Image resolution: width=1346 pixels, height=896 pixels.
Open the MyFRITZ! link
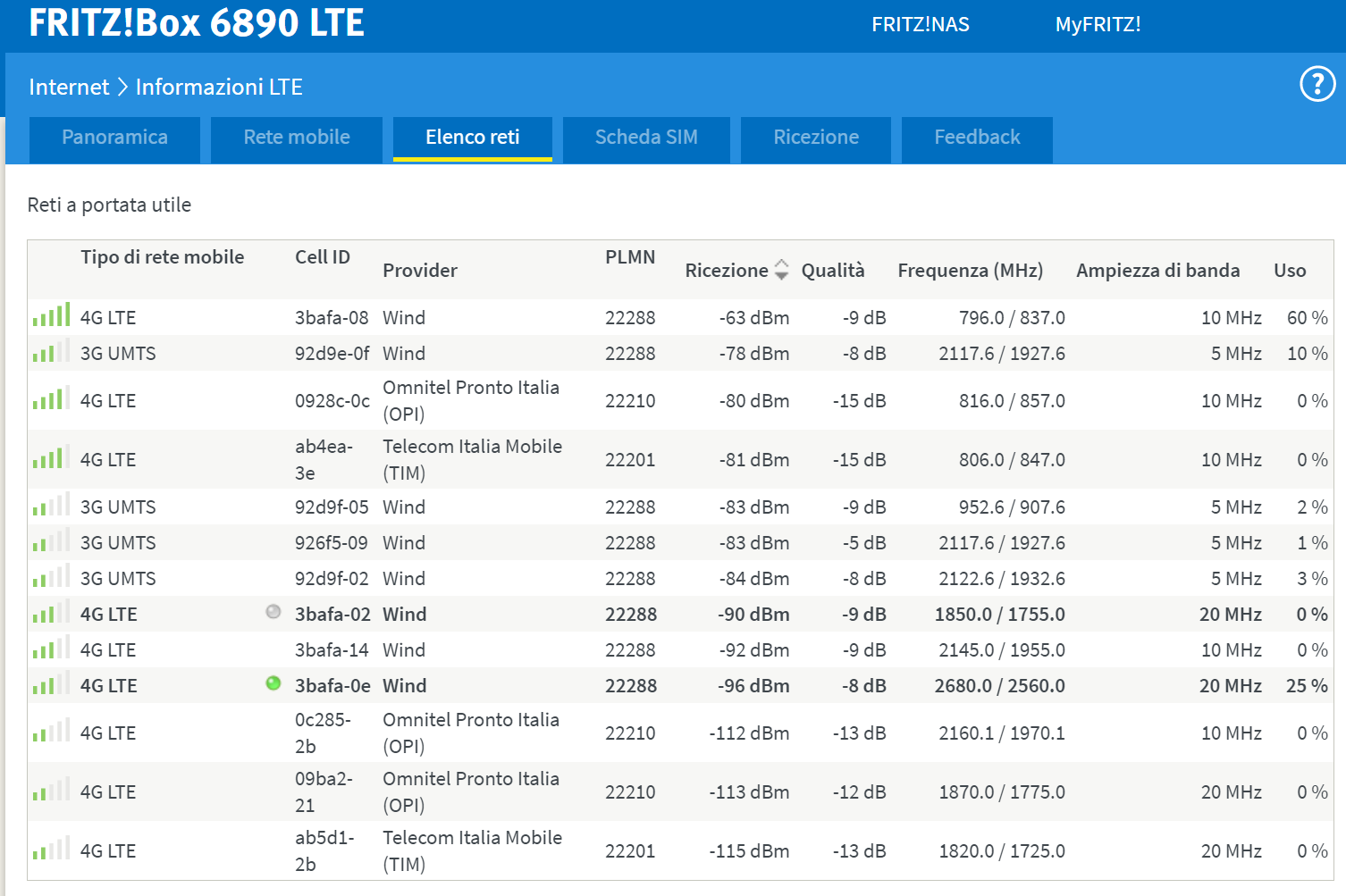click(1098, 25)
